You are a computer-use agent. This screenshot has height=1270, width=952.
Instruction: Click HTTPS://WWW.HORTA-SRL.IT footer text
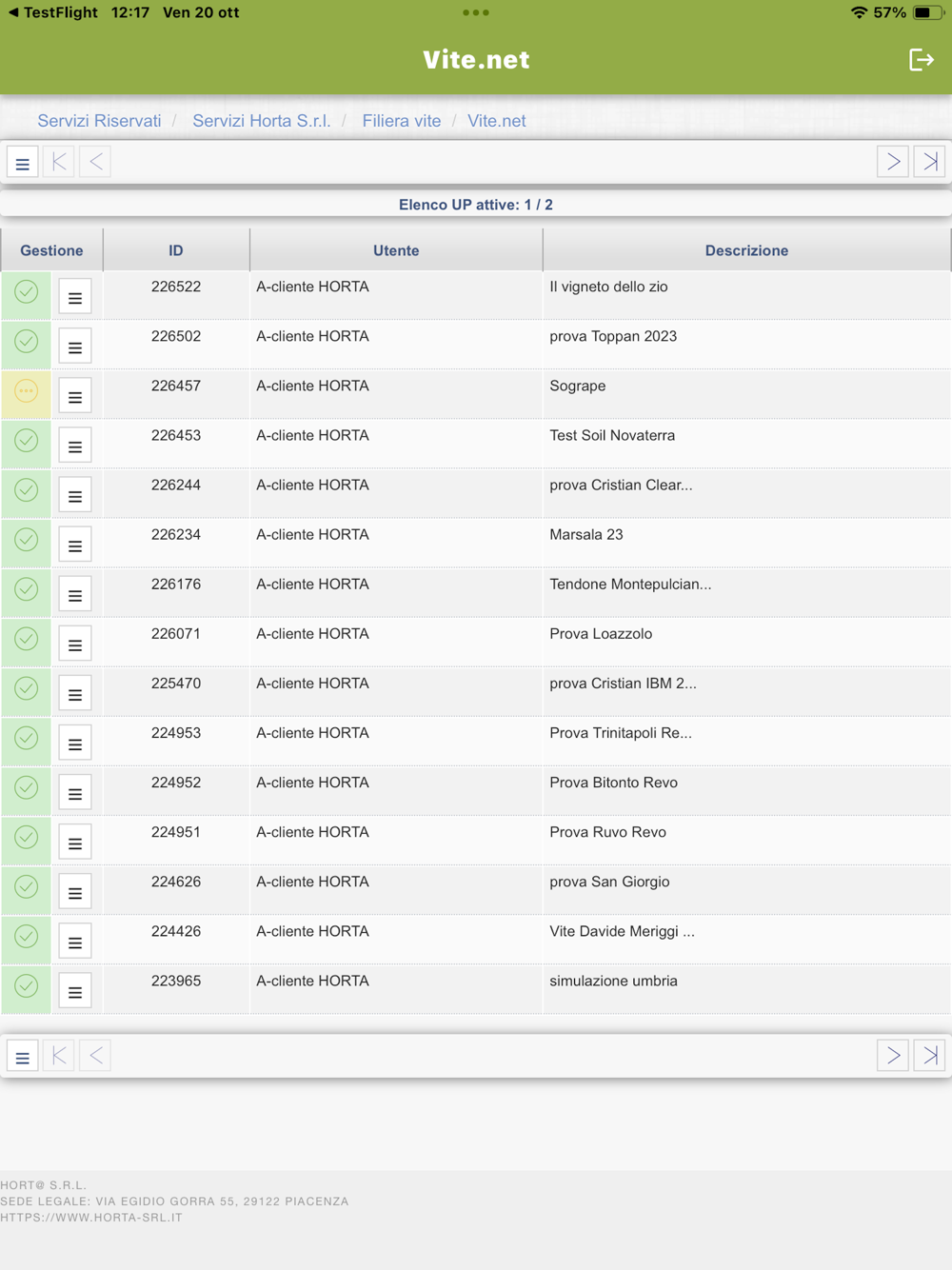[91, 1218]
